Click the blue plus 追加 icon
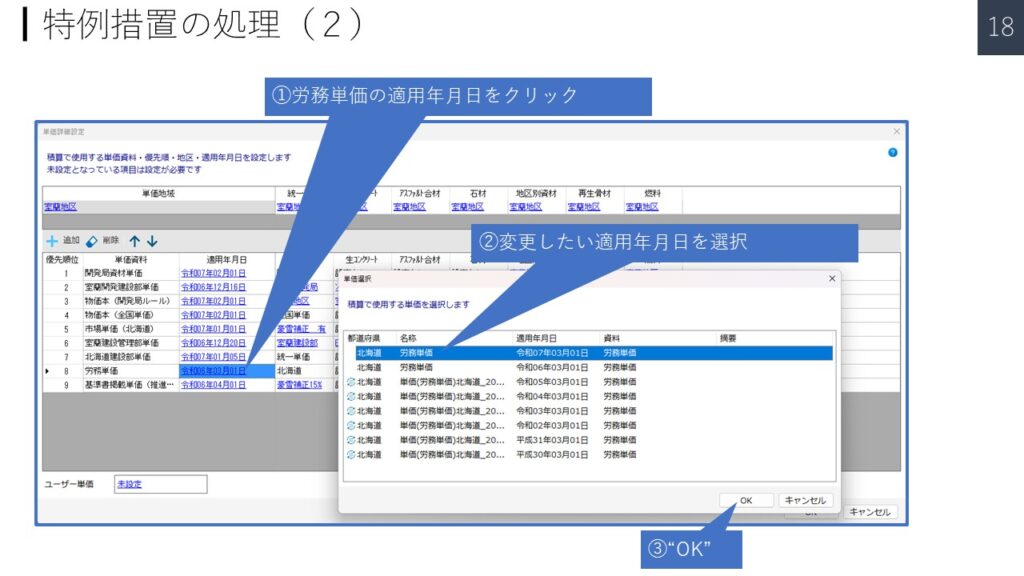Image resolution: width=1024 pixels, height=576 pixels. click(51, 241)
